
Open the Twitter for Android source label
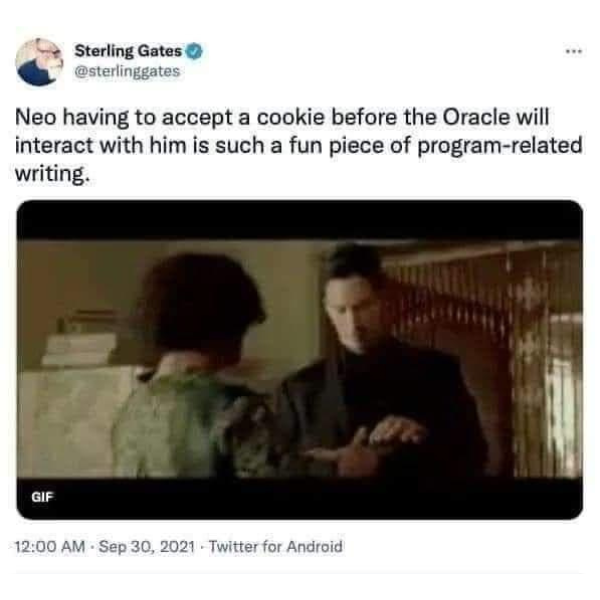[x=276, y=546]
